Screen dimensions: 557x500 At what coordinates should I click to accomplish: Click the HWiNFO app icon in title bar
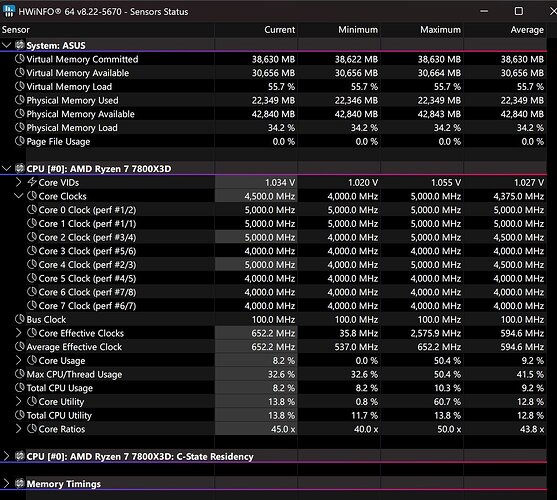coord(9,11)
